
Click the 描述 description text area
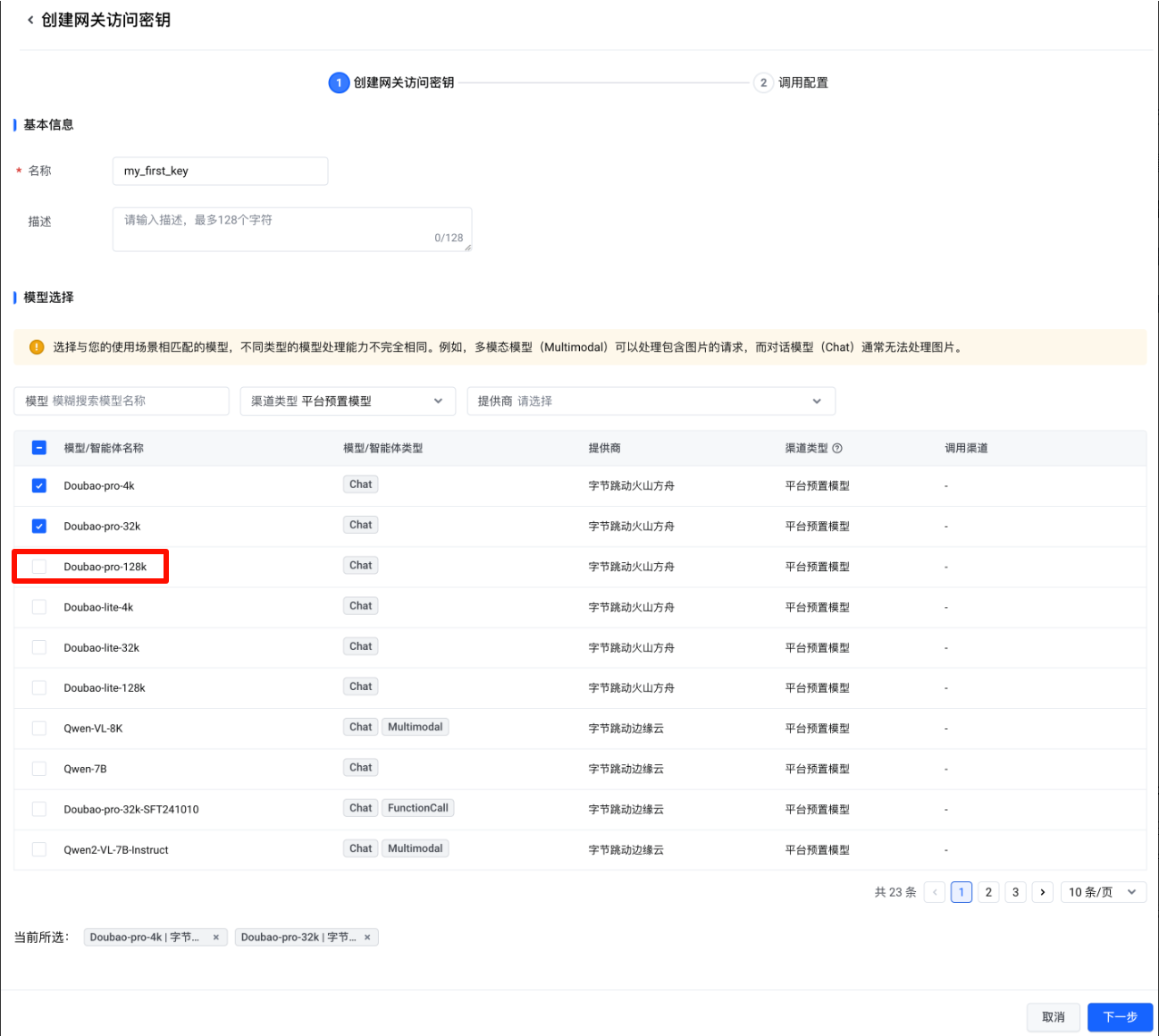tap(291, 230)
